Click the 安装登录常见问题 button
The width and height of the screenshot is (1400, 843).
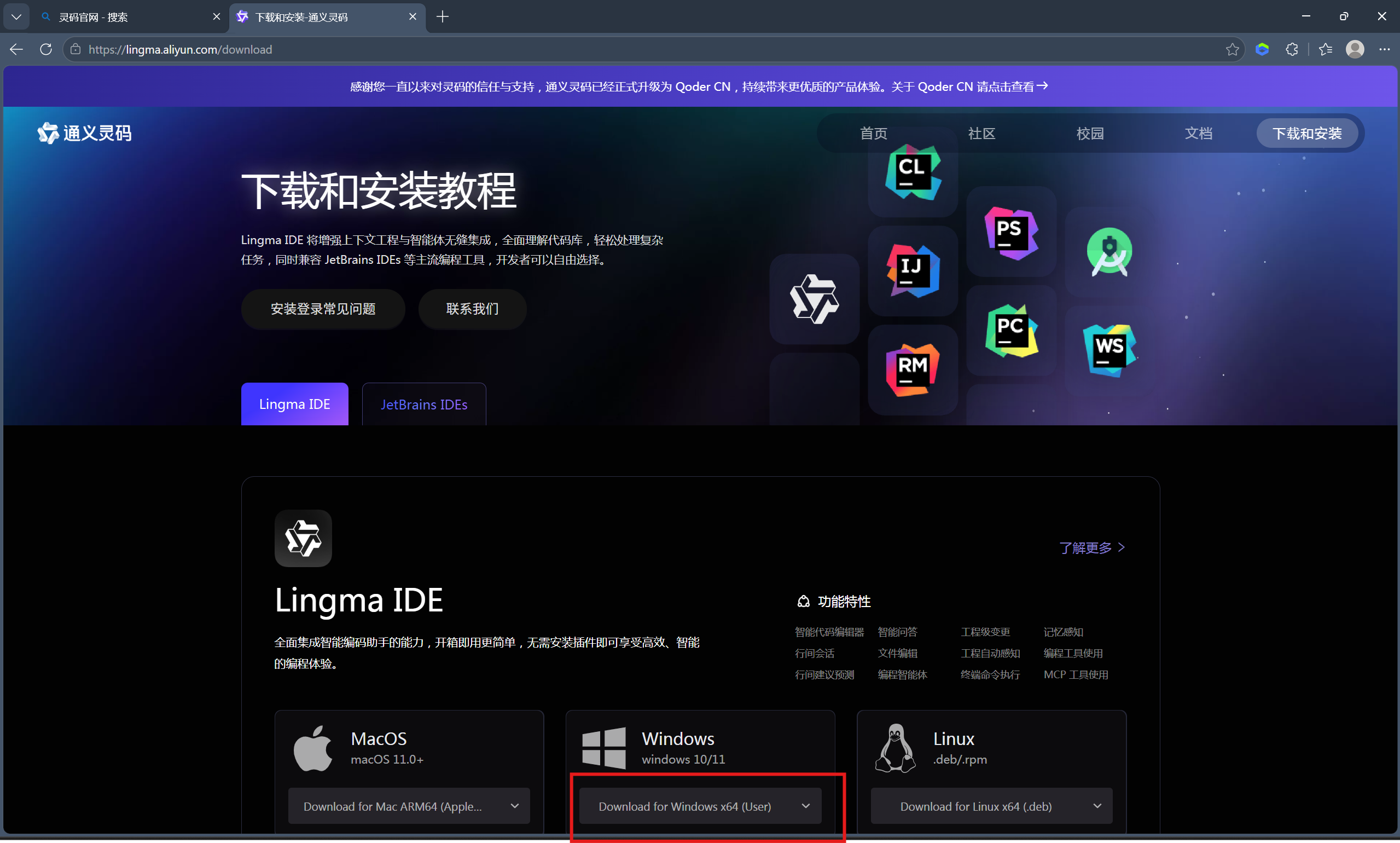(323, 309)
